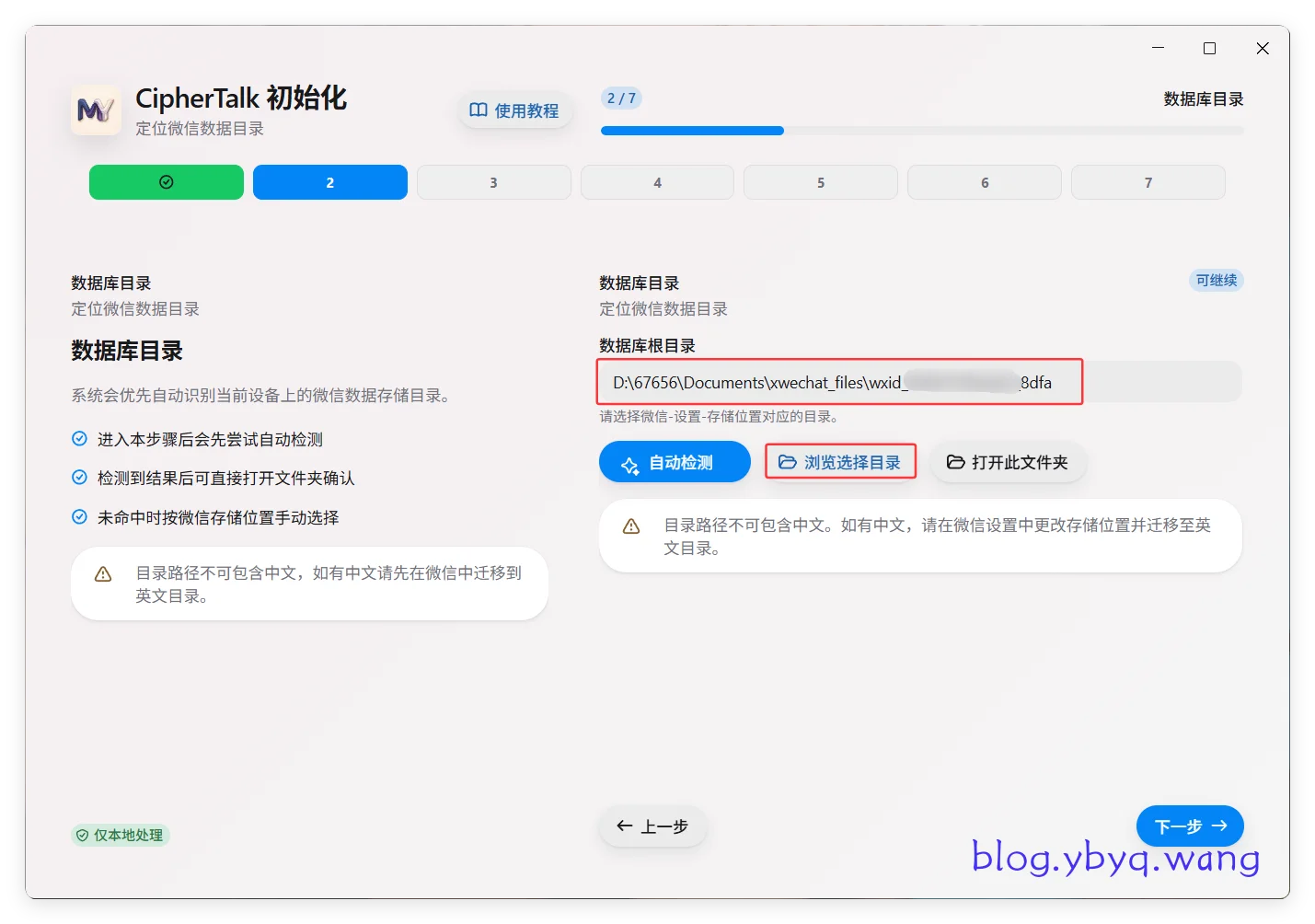Image resolution: width=1315 pixels, height=924 pixels.
Task: Click the 数据库根目录 path input field
Action: 920,382
